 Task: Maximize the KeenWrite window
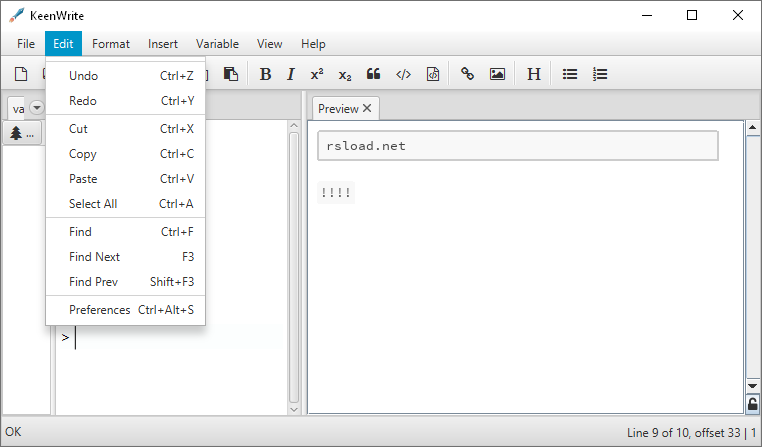tap(692, 16)
